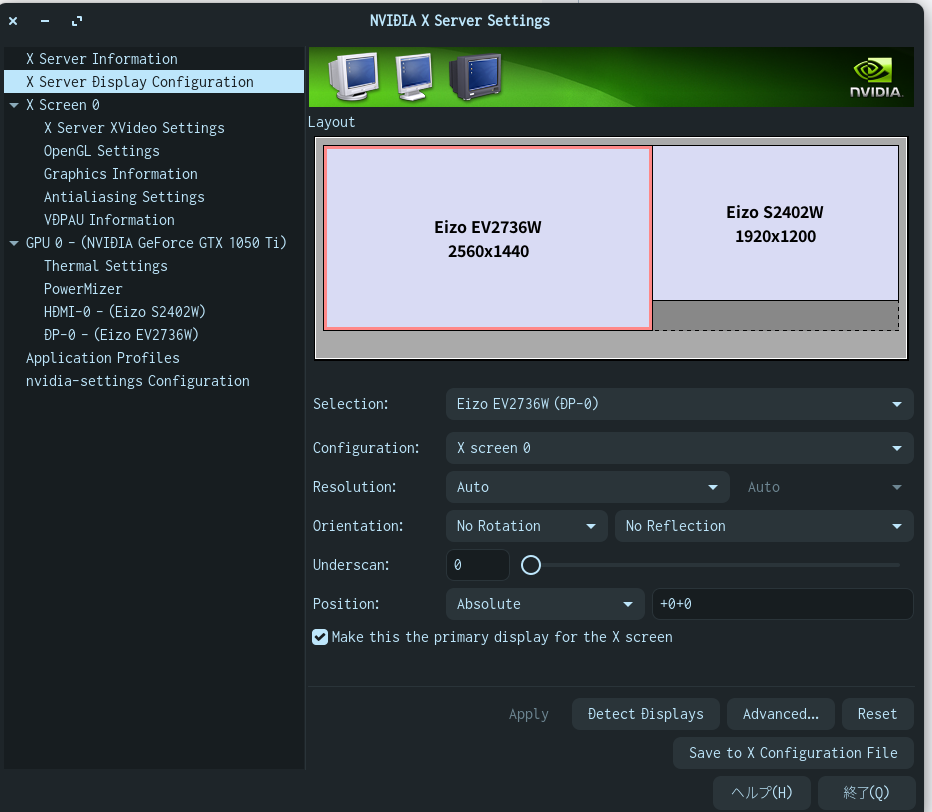The height and width of the screenshot is (812, 932).
Task: Open the No Reflection dropdown
Action: [x=764, y=526]
